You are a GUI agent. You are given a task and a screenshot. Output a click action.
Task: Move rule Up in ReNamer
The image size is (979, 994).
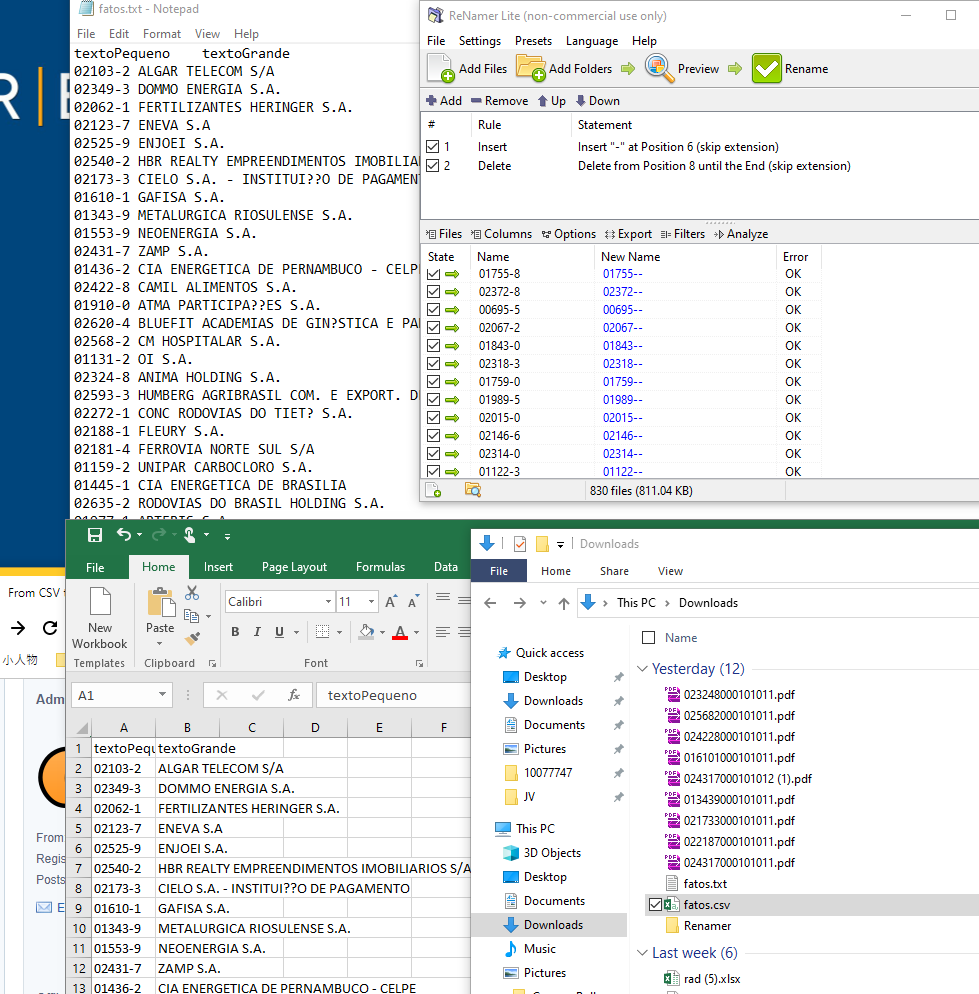pyautogui.click(x=552, y=101)
